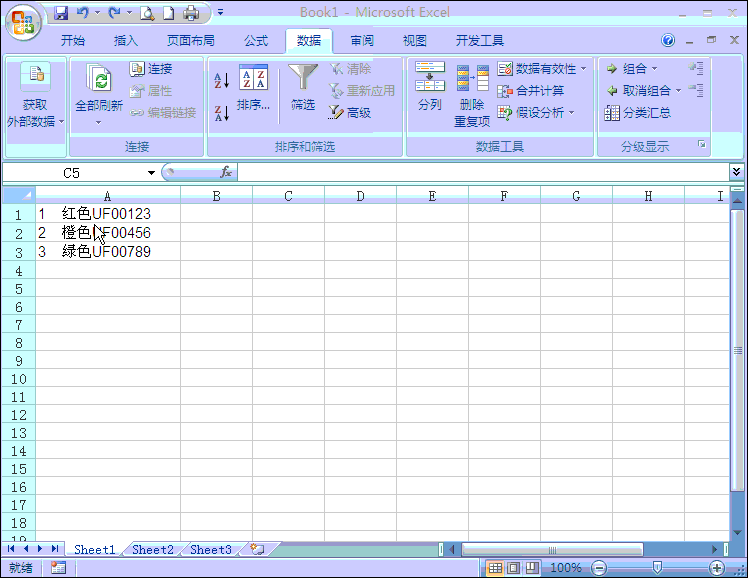Click the Office button
This screenshot has width=748, height=578.
[25, 18]
